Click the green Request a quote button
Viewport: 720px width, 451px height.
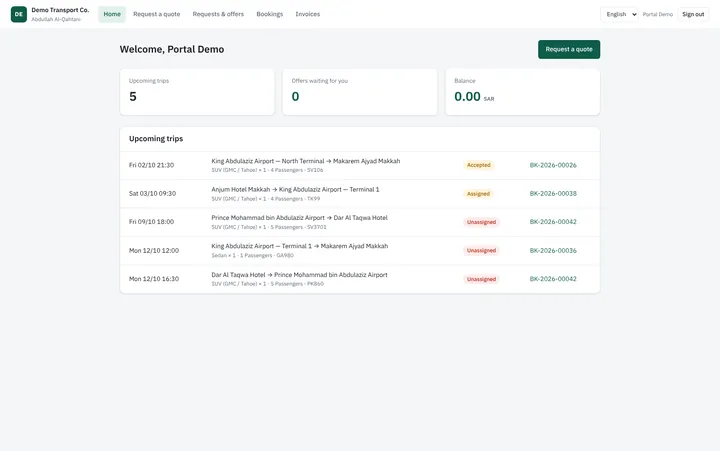[x=569, y=49]
